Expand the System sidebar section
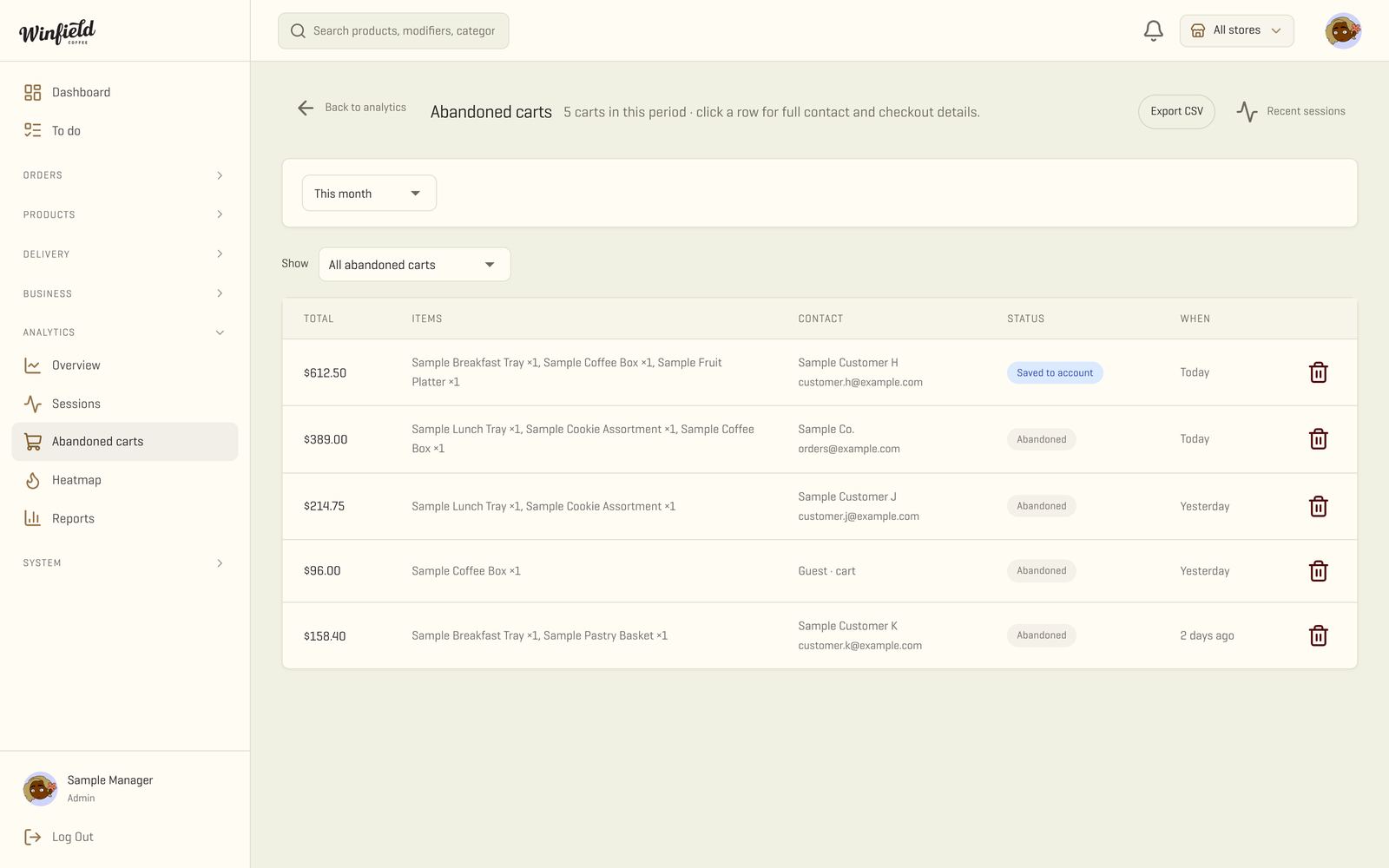Screen dimensions: 1389x868 click(x=125, y=563)
